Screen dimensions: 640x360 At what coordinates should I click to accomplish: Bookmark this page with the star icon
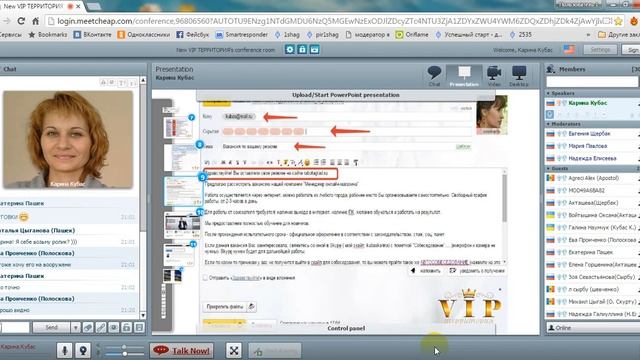point(618,21)
